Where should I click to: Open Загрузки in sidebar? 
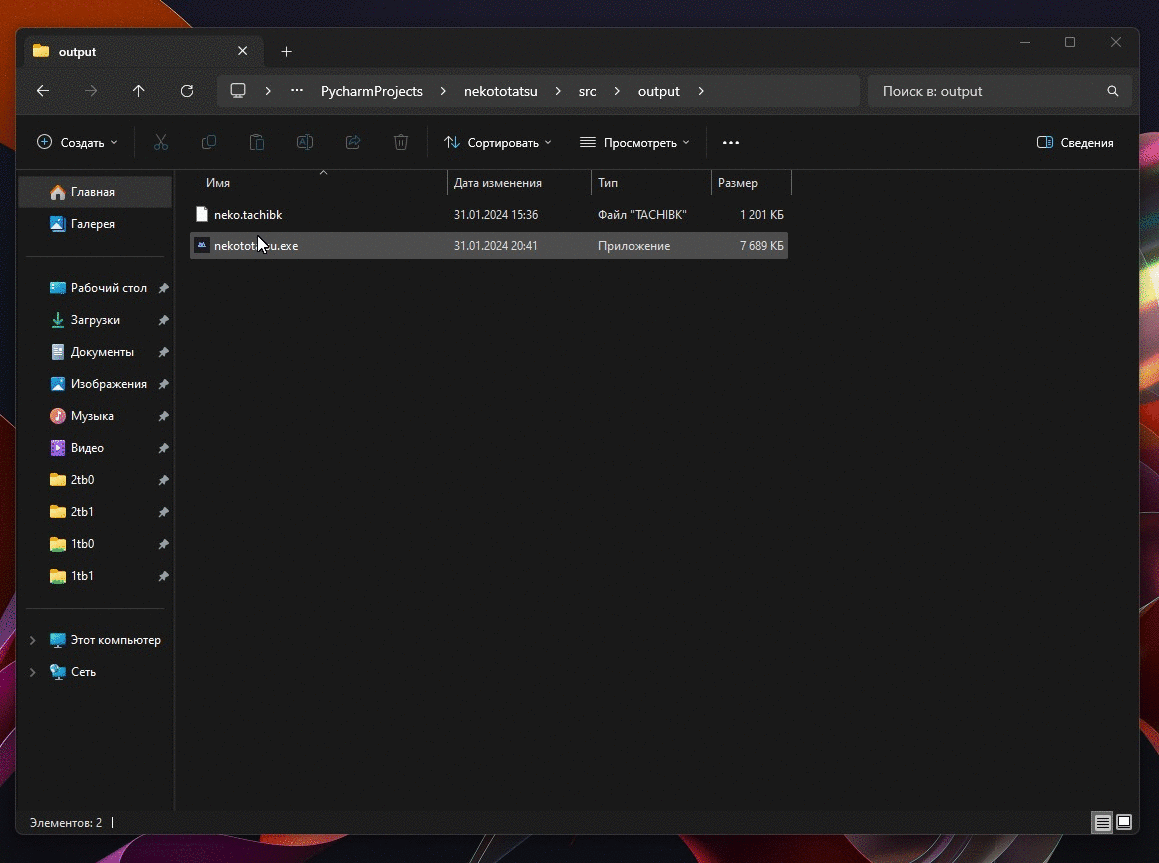[95, 320]
